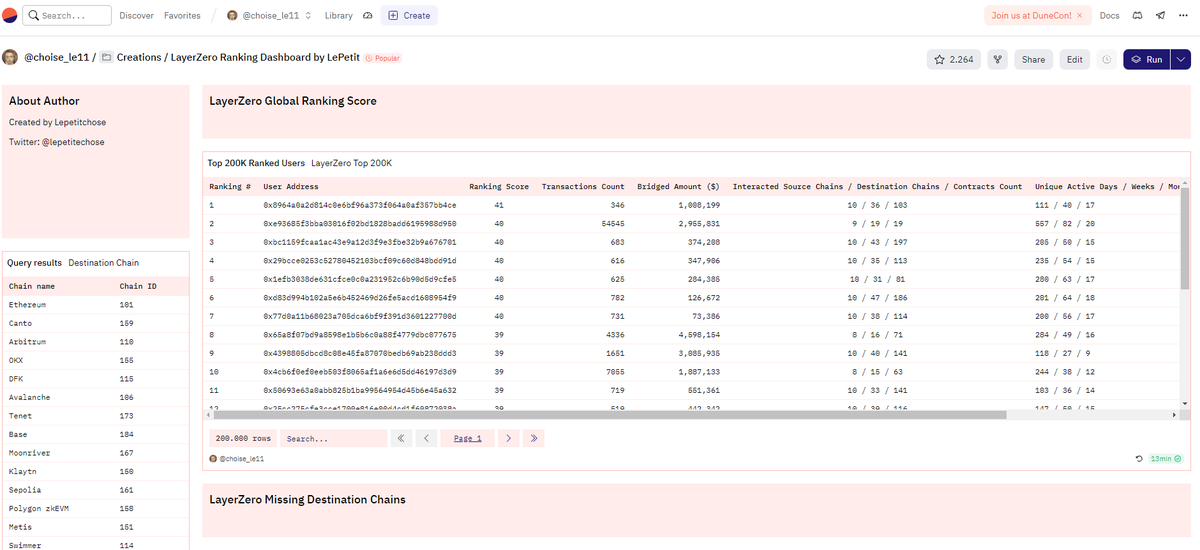Sort by the Transactions Count column header

(583, 186)
